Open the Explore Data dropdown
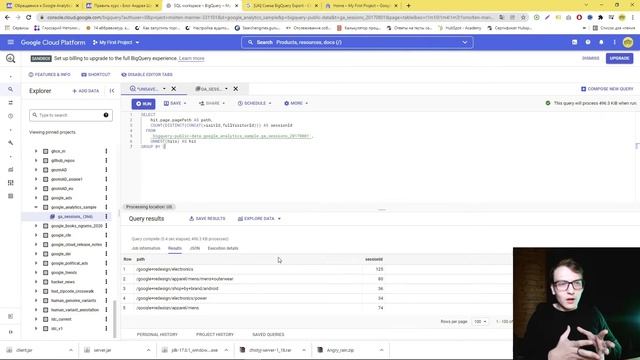Viewport: 640px width, 360px height. (x=260, y=219)
